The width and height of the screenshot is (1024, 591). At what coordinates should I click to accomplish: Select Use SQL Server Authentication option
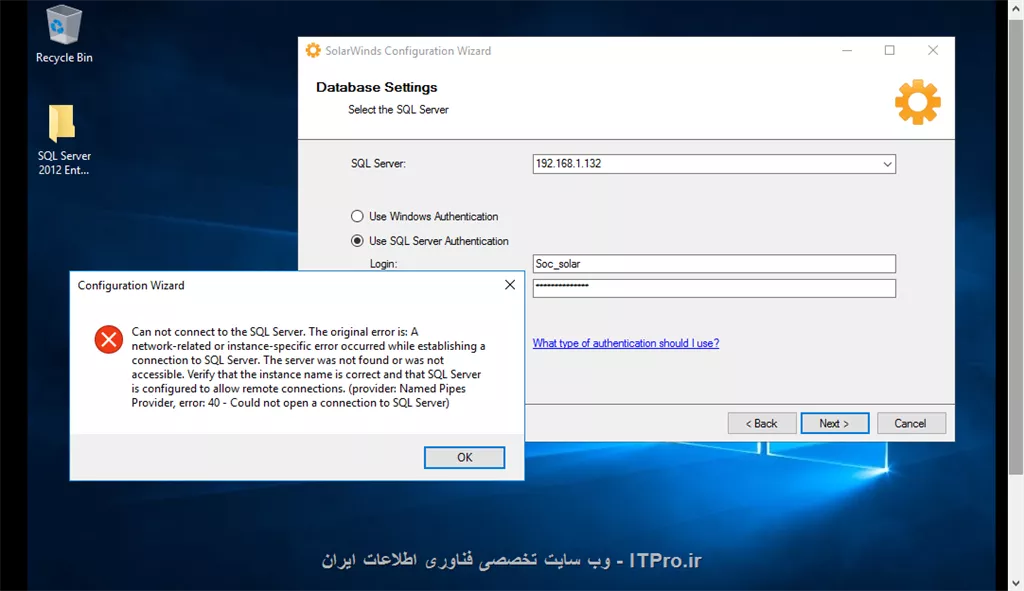tap(357, 241)
